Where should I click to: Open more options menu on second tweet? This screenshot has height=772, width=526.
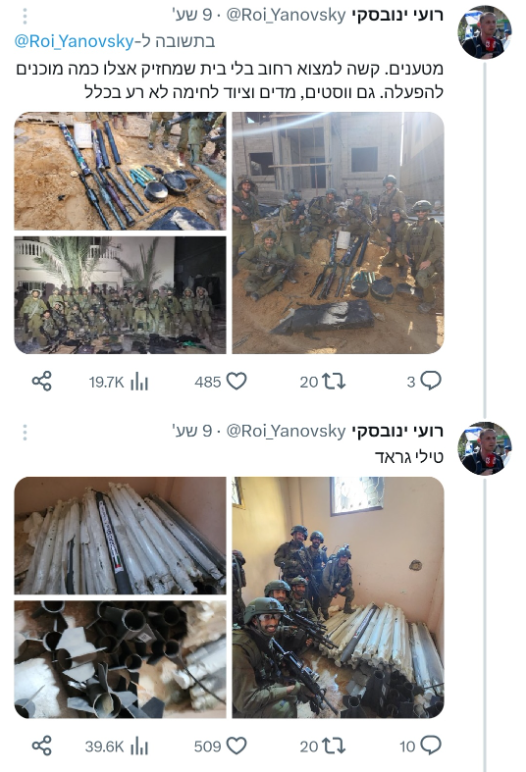tap(25, 432)
